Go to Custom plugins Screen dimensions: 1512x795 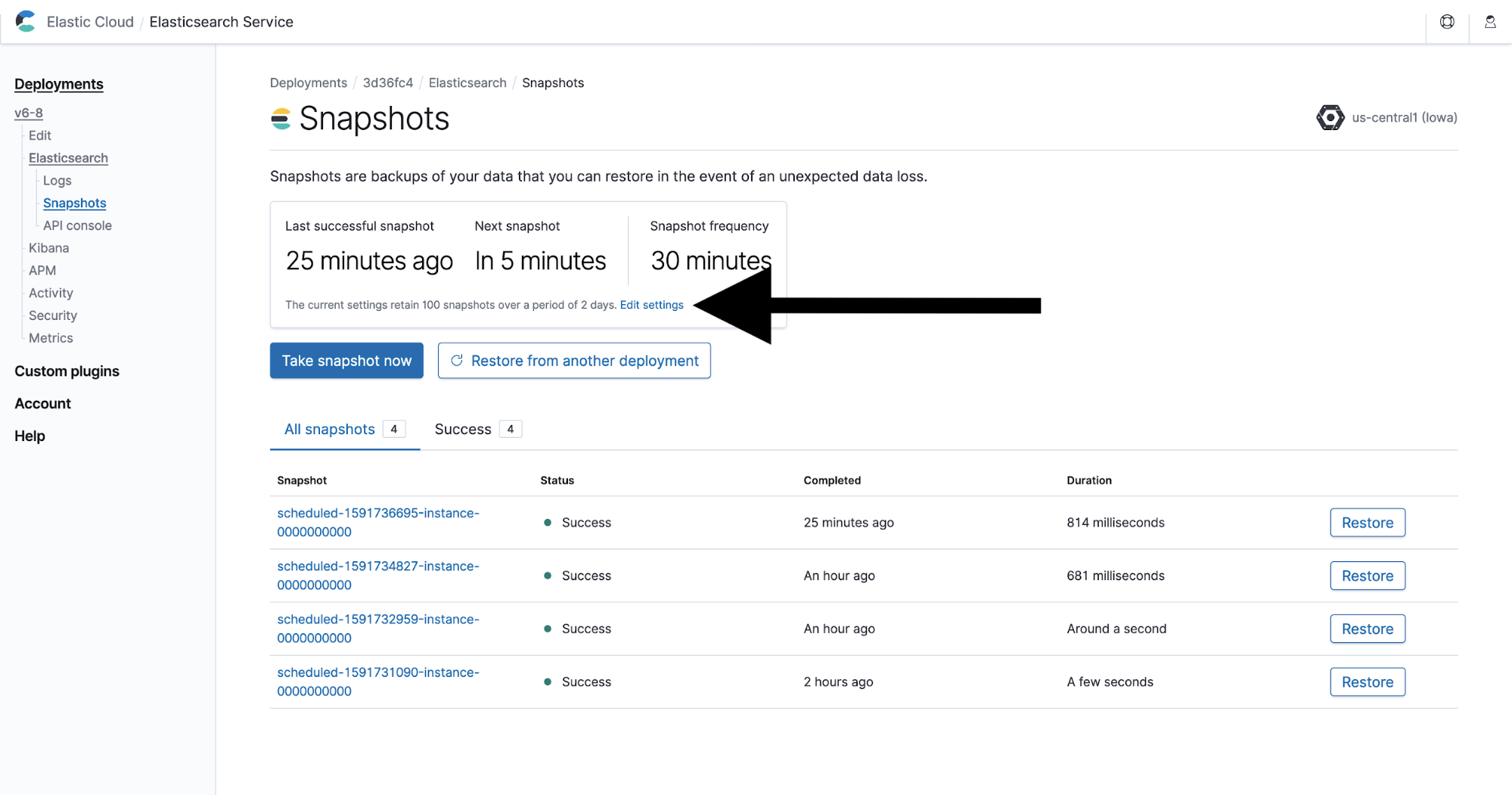pyautogui.click(x=67, y=371)
